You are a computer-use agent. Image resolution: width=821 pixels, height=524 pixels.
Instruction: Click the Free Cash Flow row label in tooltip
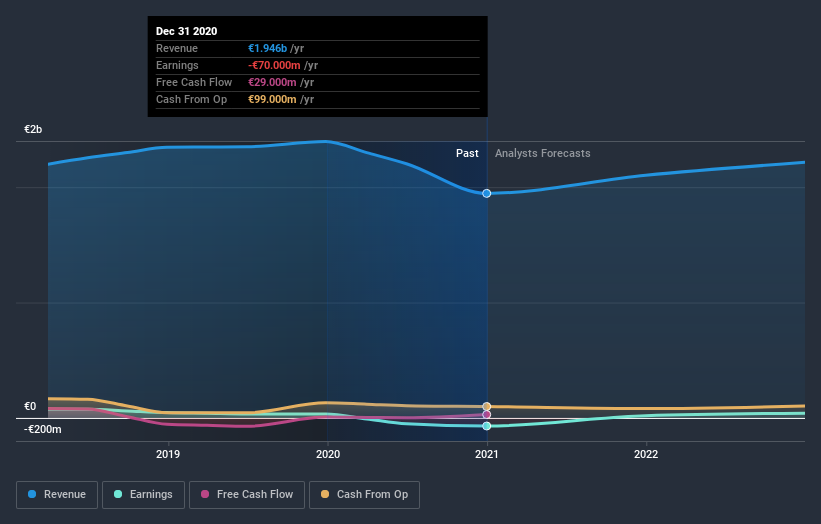194,82
